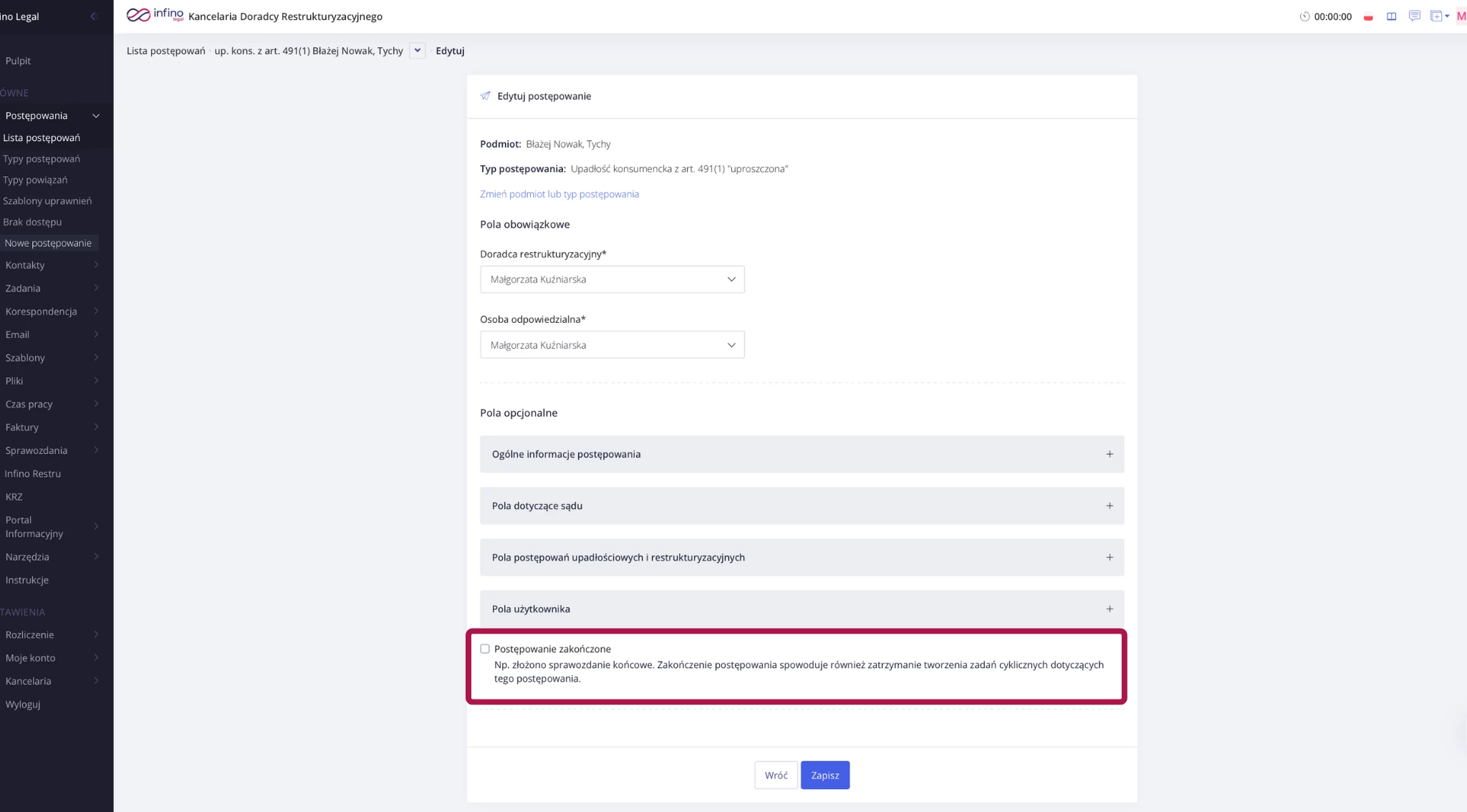
Task: Click the Wróć button
Action: coord(776,775)
